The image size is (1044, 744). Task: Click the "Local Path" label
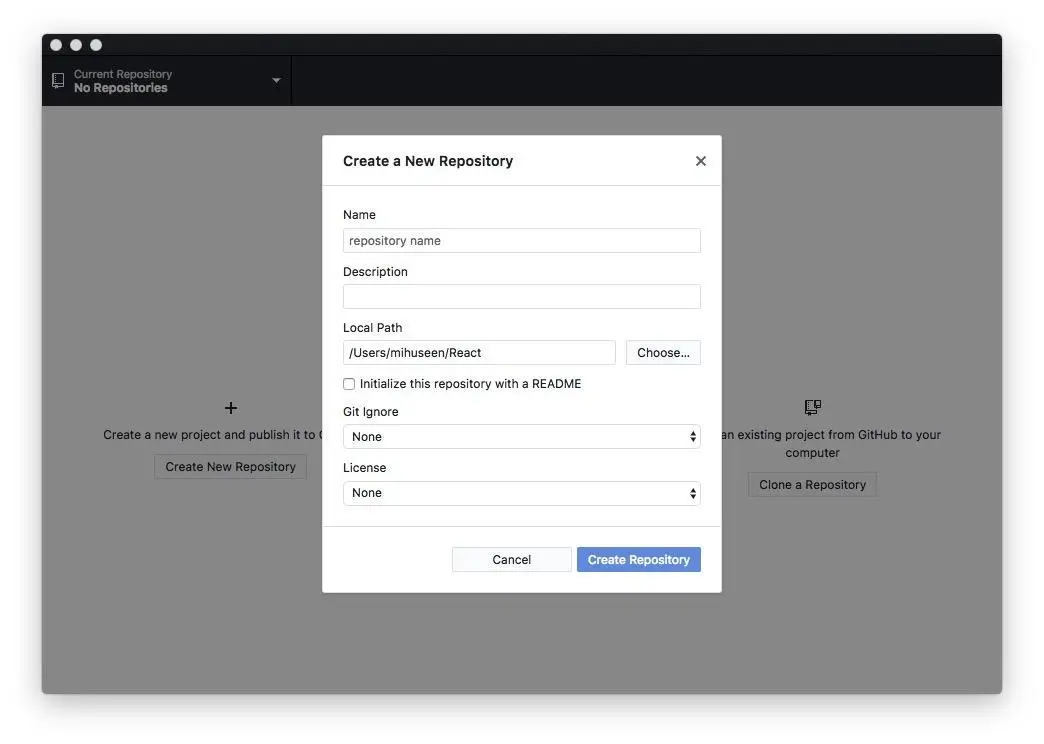pyautogui.click(x=372, y=328)
